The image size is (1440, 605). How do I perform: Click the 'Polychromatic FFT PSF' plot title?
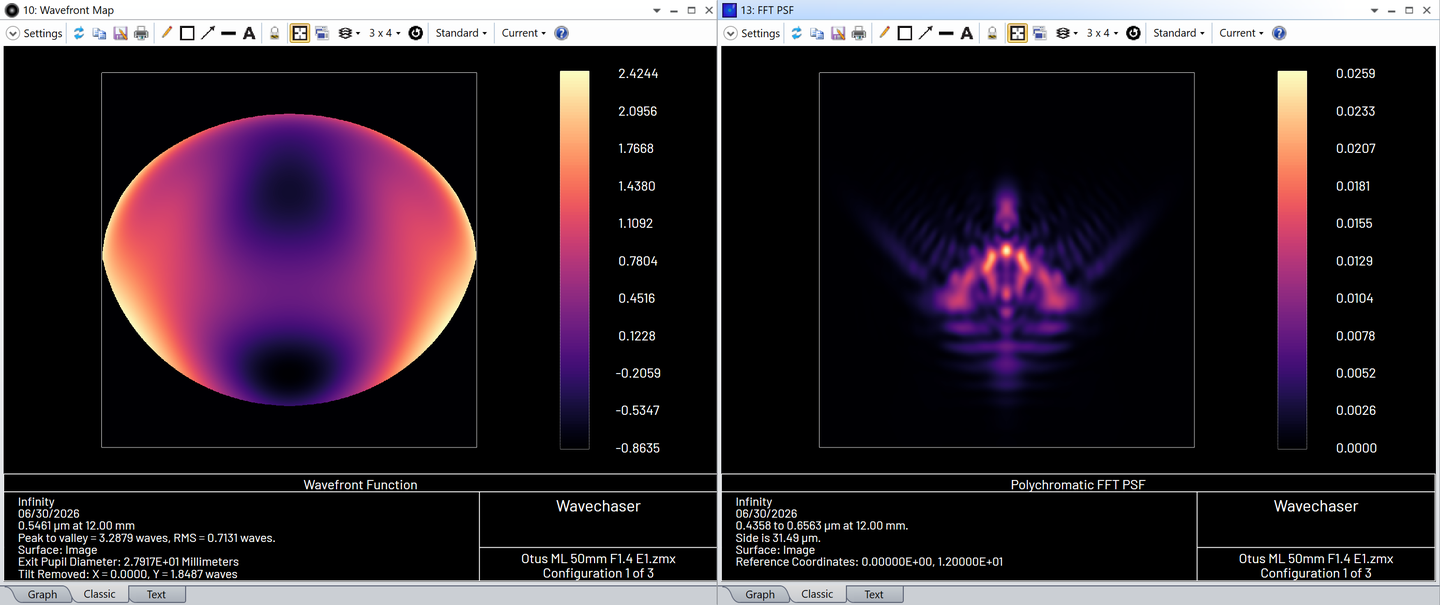click(1078, 484)
